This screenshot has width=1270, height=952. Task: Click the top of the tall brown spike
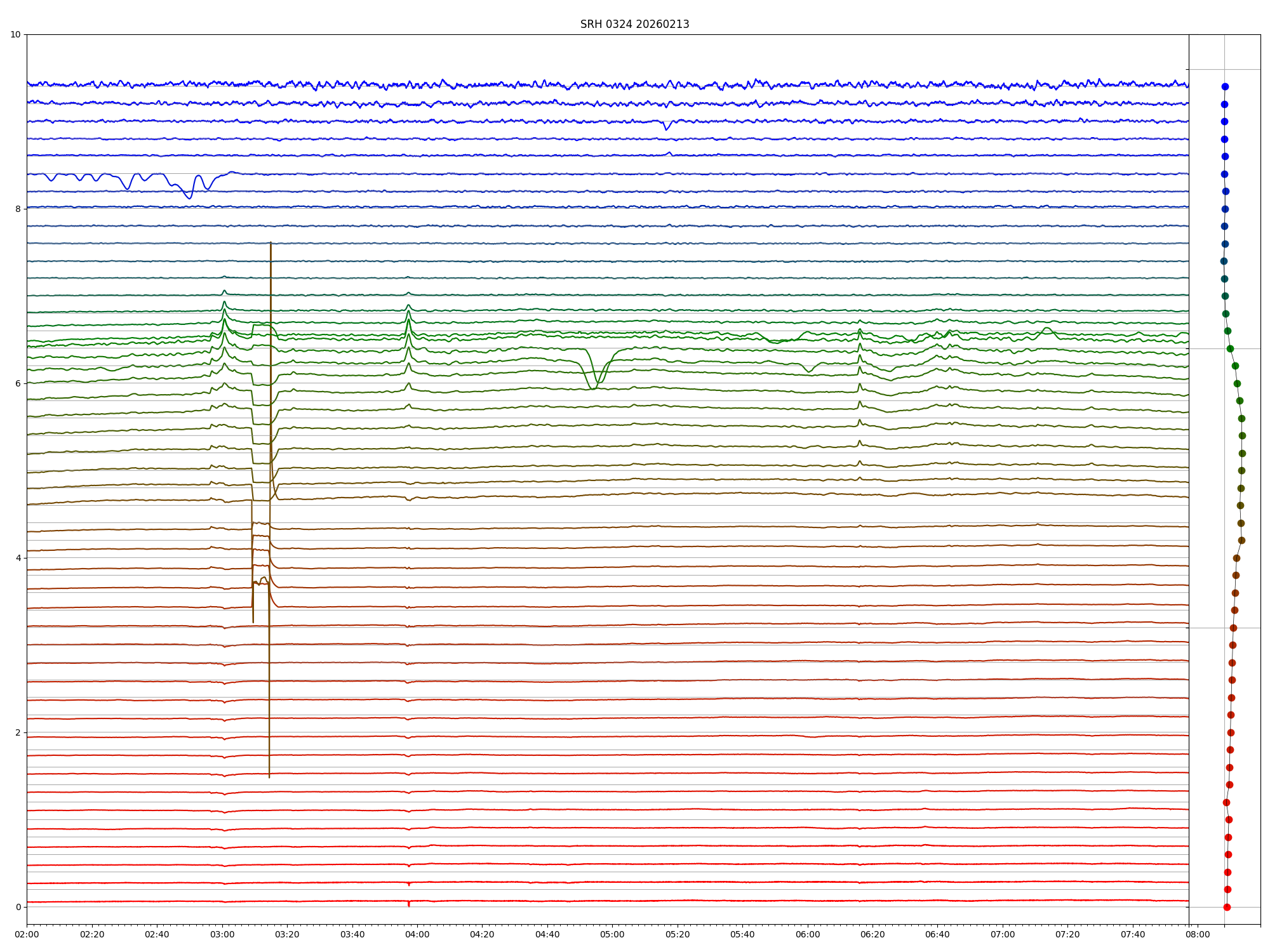click(x=271, y=243)
